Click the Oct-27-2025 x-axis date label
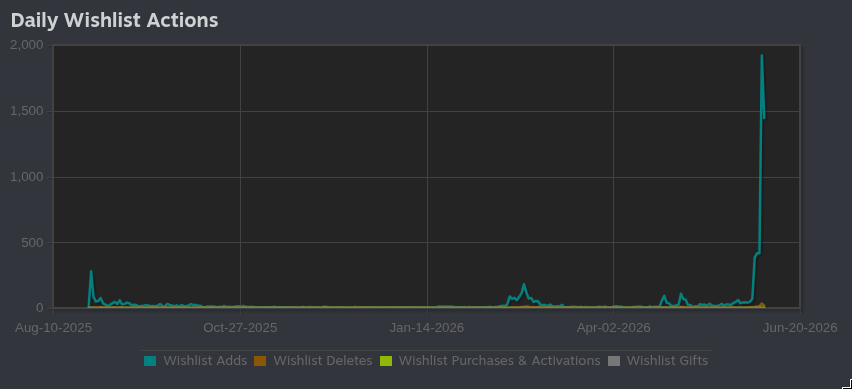Screen dimensions: 852x389 pos(240,328)
